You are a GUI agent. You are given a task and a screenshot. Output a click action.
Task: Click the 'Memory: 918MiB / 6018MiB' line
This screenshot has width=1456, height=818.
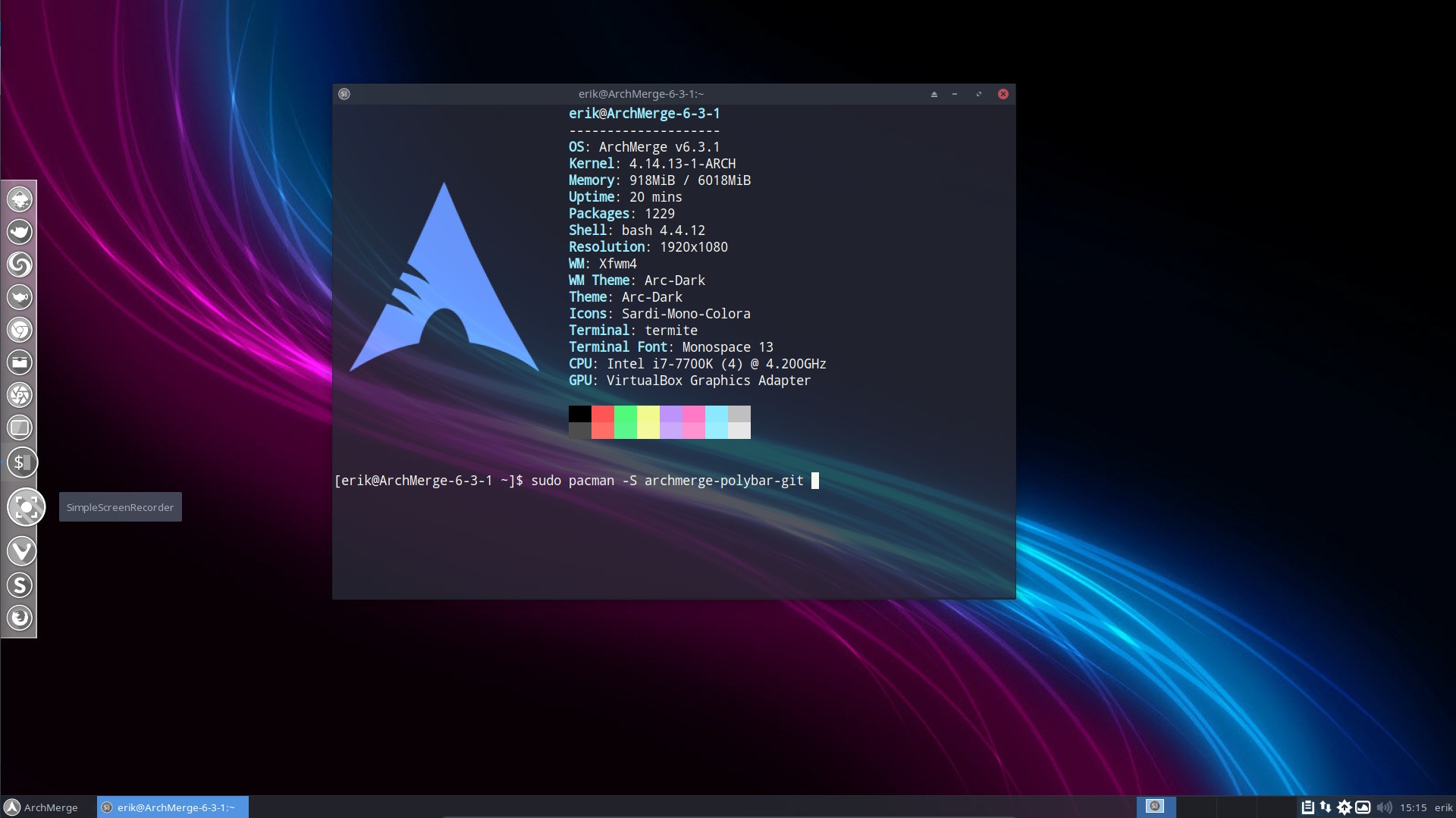pyautogui.click(x=660, y=180)
